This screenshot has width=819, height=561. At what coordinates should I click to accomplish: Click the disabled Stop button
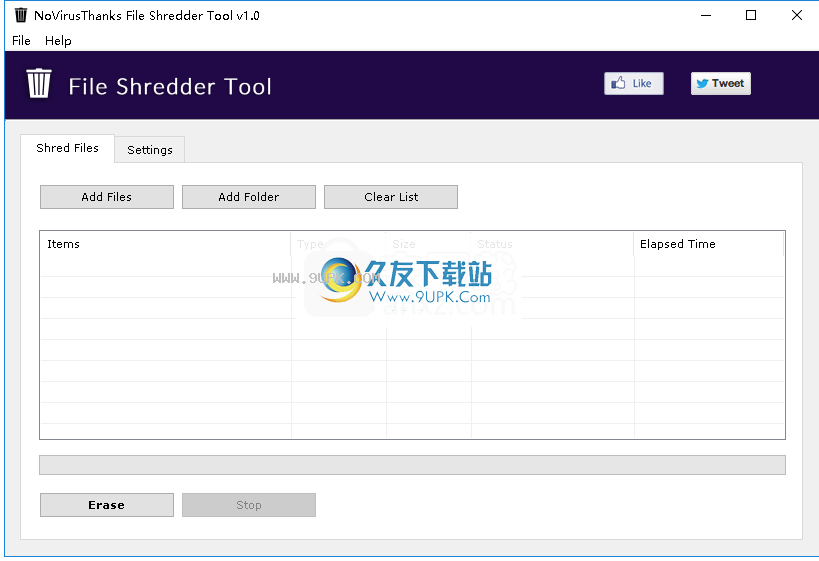(x=249, y=505)
